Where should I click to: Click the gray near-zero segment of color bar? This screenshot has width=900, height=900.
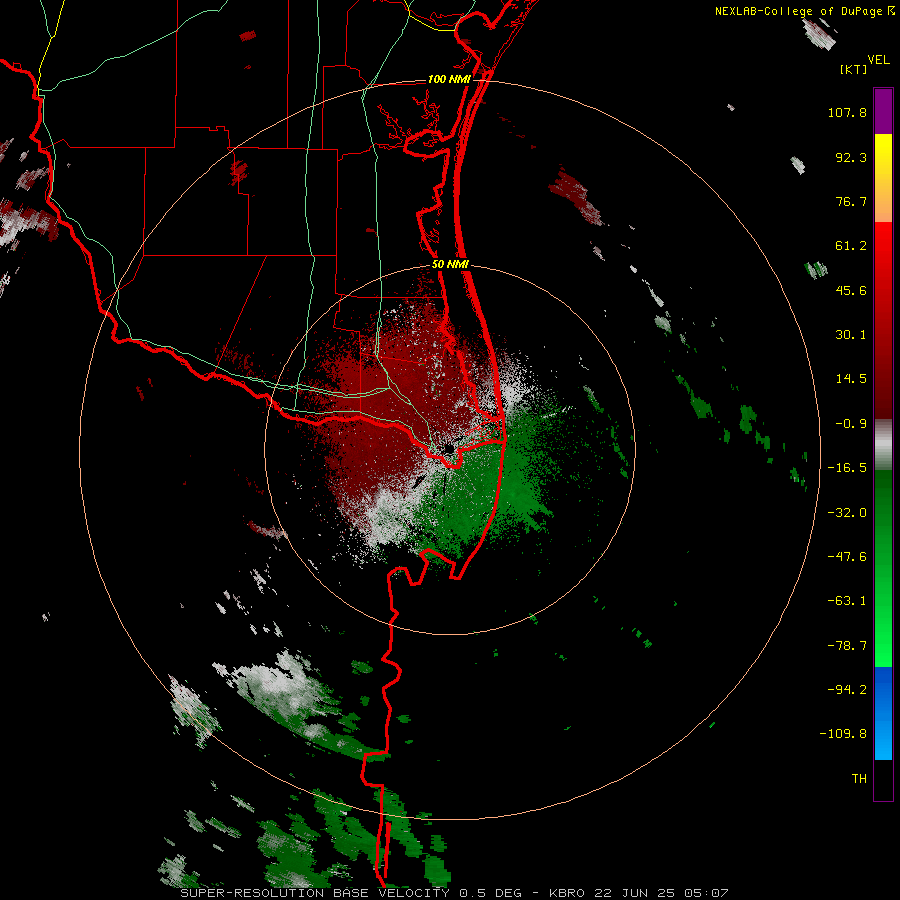point(883,445)
